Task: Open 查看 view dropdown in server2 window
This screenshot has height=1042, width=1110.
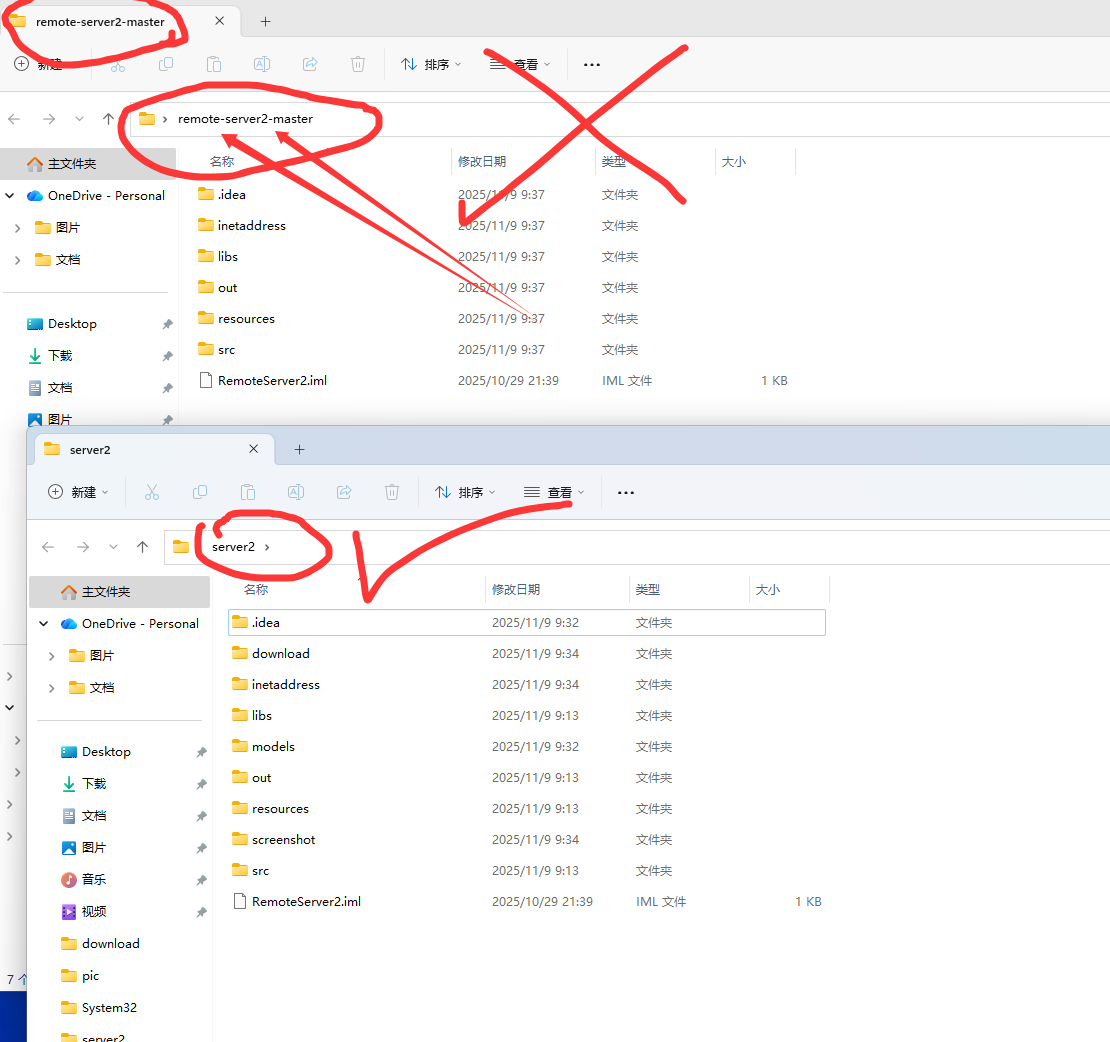Action: click(x=554, y=492)
